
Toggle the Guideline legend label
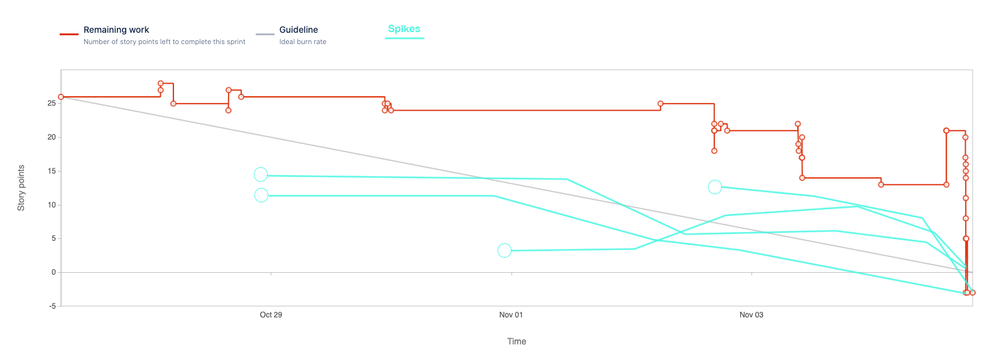(299, 30)
